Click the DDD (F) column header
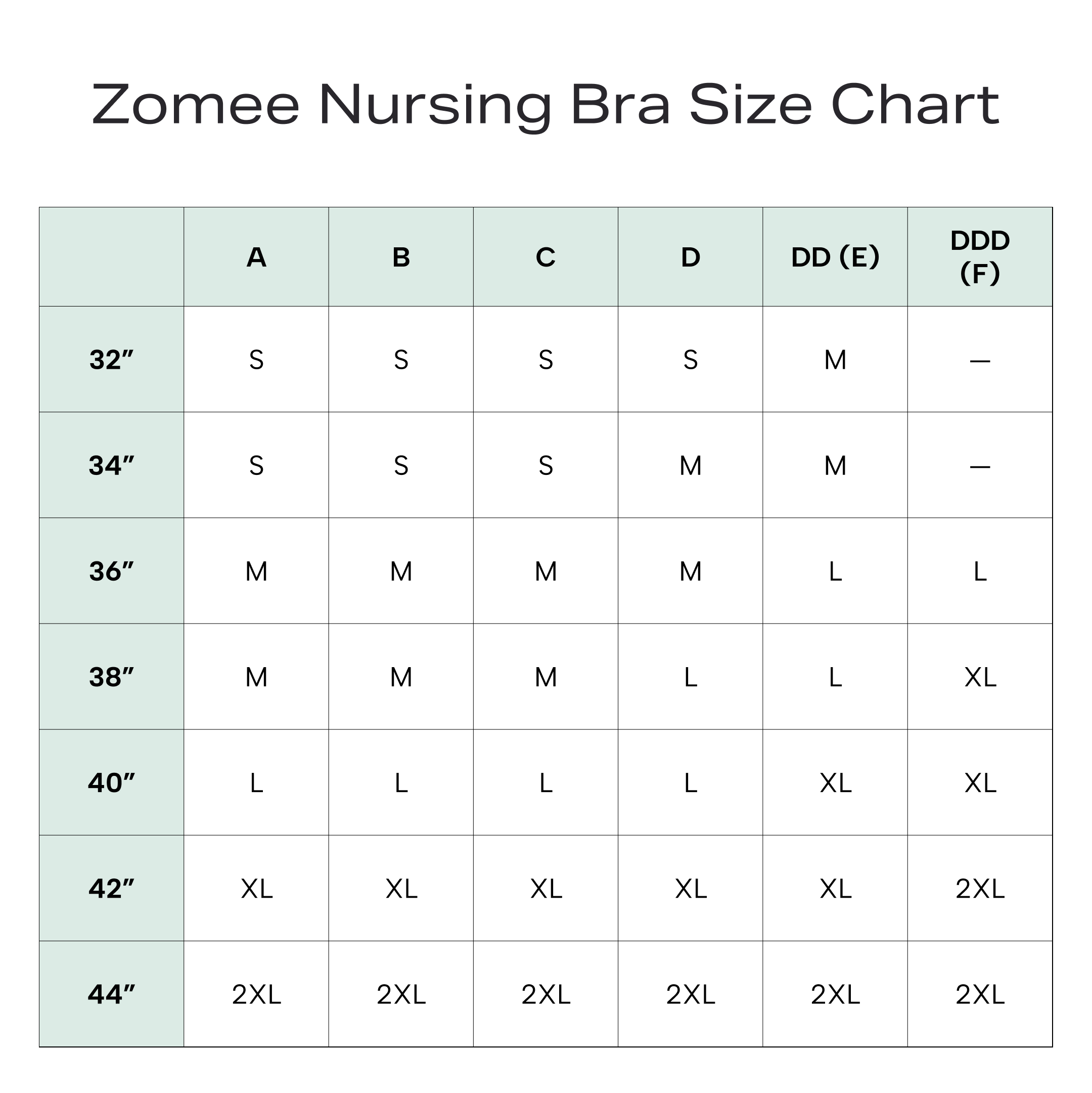1092x1093 pixels. pos(980,257)
